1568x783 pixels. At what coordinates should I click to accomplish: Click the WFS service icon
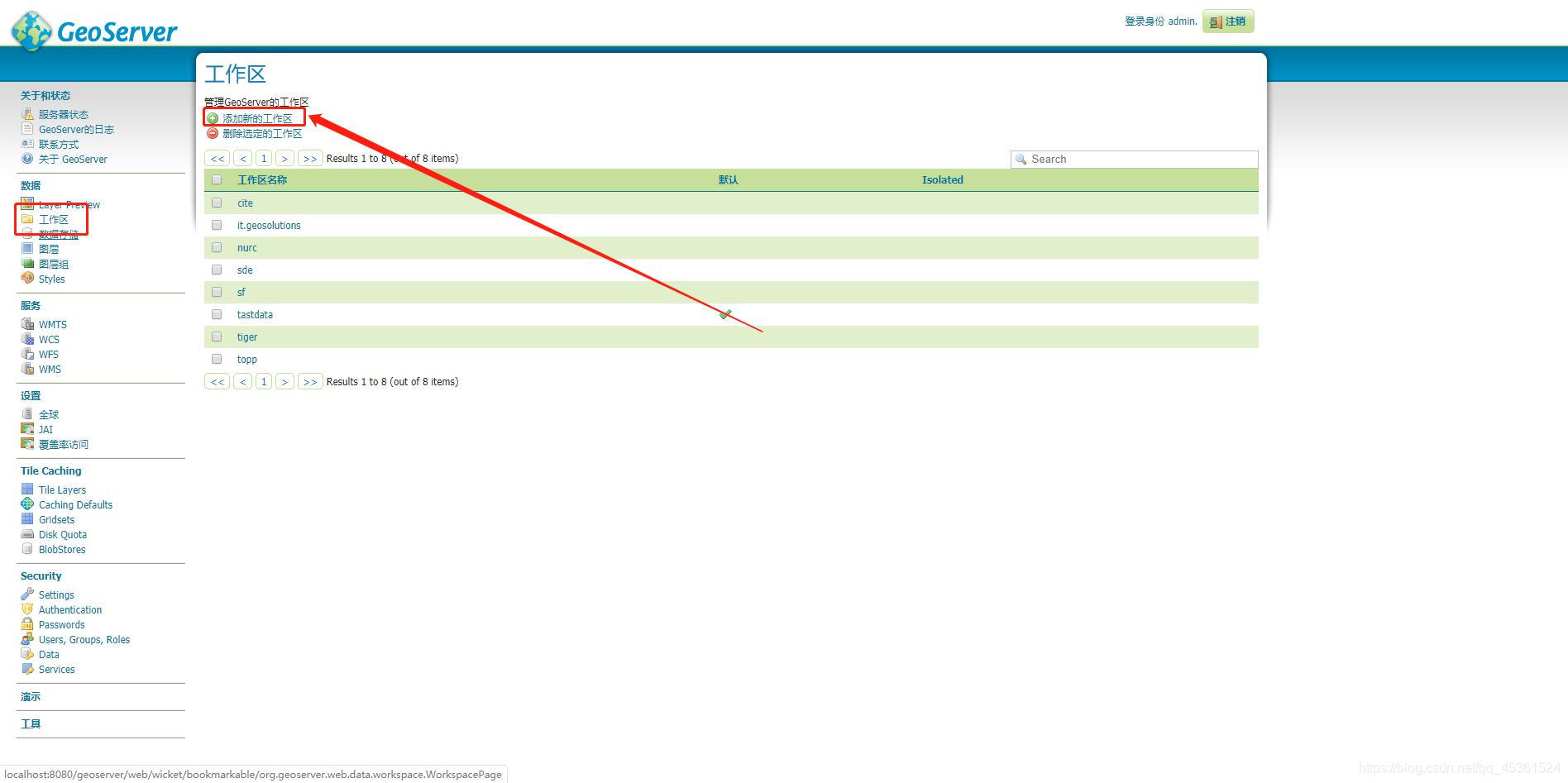pyautogui.click(x=27, y=354)
